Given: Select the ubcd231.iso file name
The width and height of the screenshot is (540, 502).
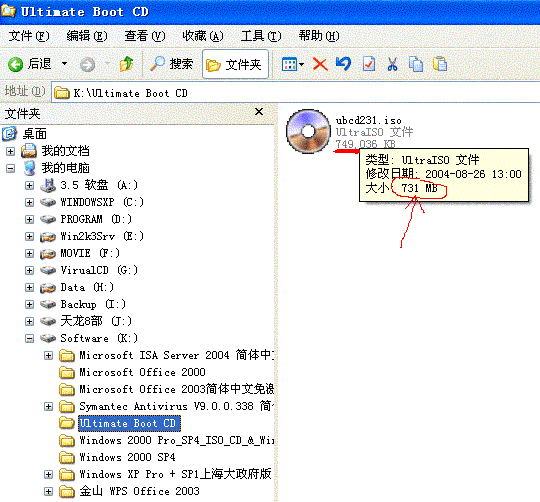Looking at the screenshot, I should (x=368, y=121).
